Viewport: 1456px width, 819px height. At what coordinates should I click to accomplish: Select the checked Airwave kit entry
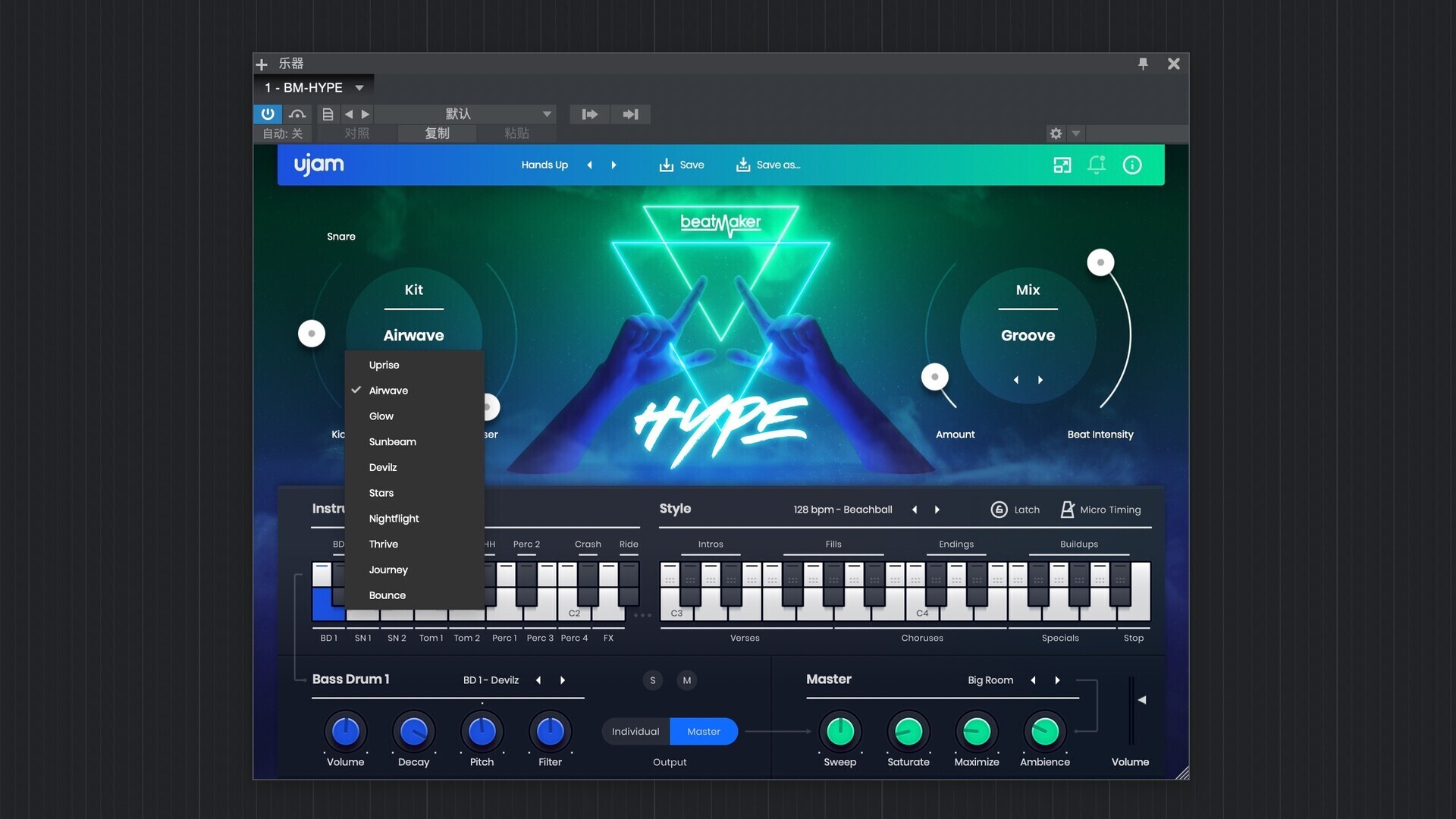coord(415,391)
